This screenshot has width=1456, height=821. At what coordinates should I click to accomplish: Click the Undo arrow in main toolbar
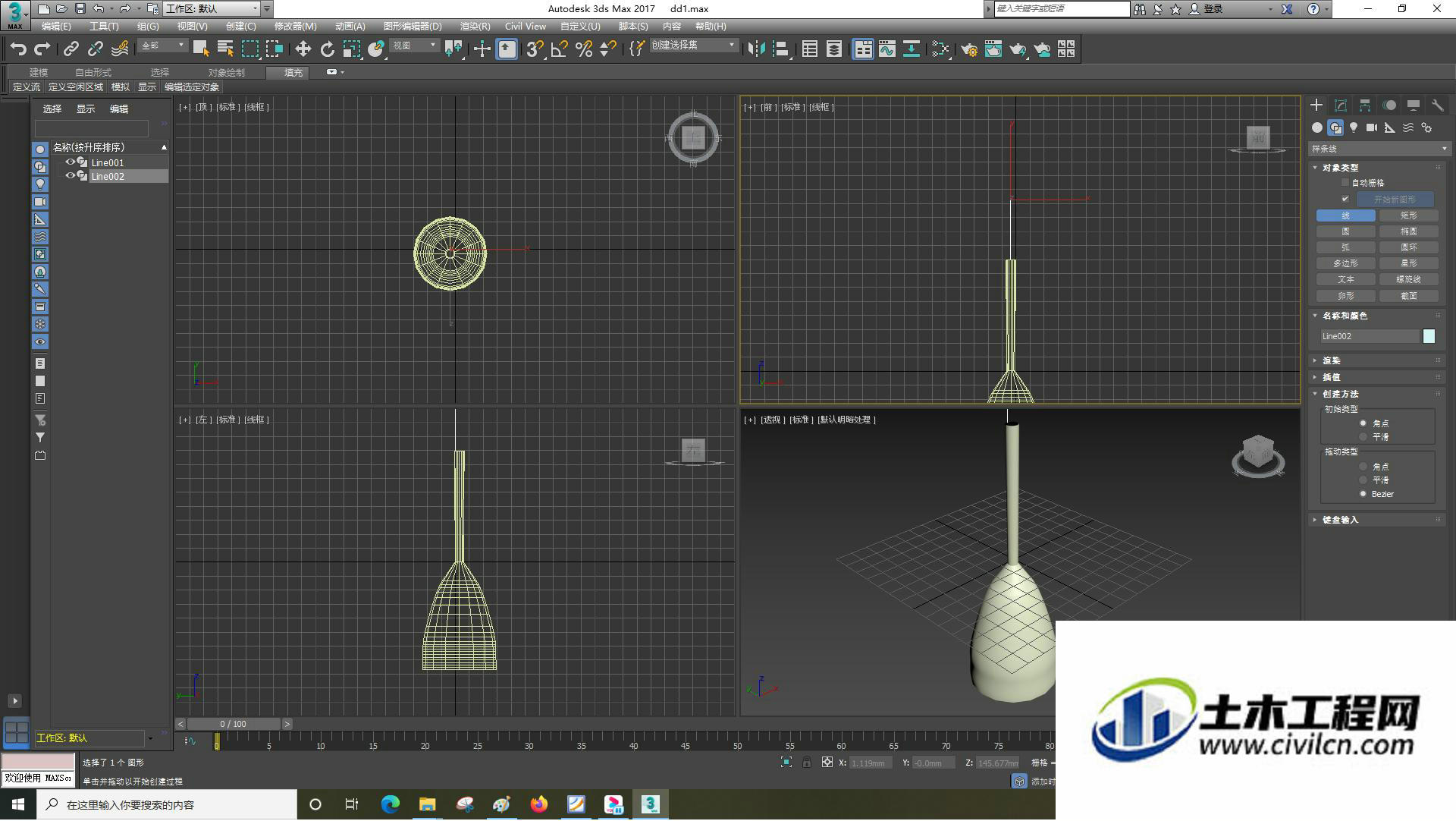pyautogui.click(x=18, y=49)
